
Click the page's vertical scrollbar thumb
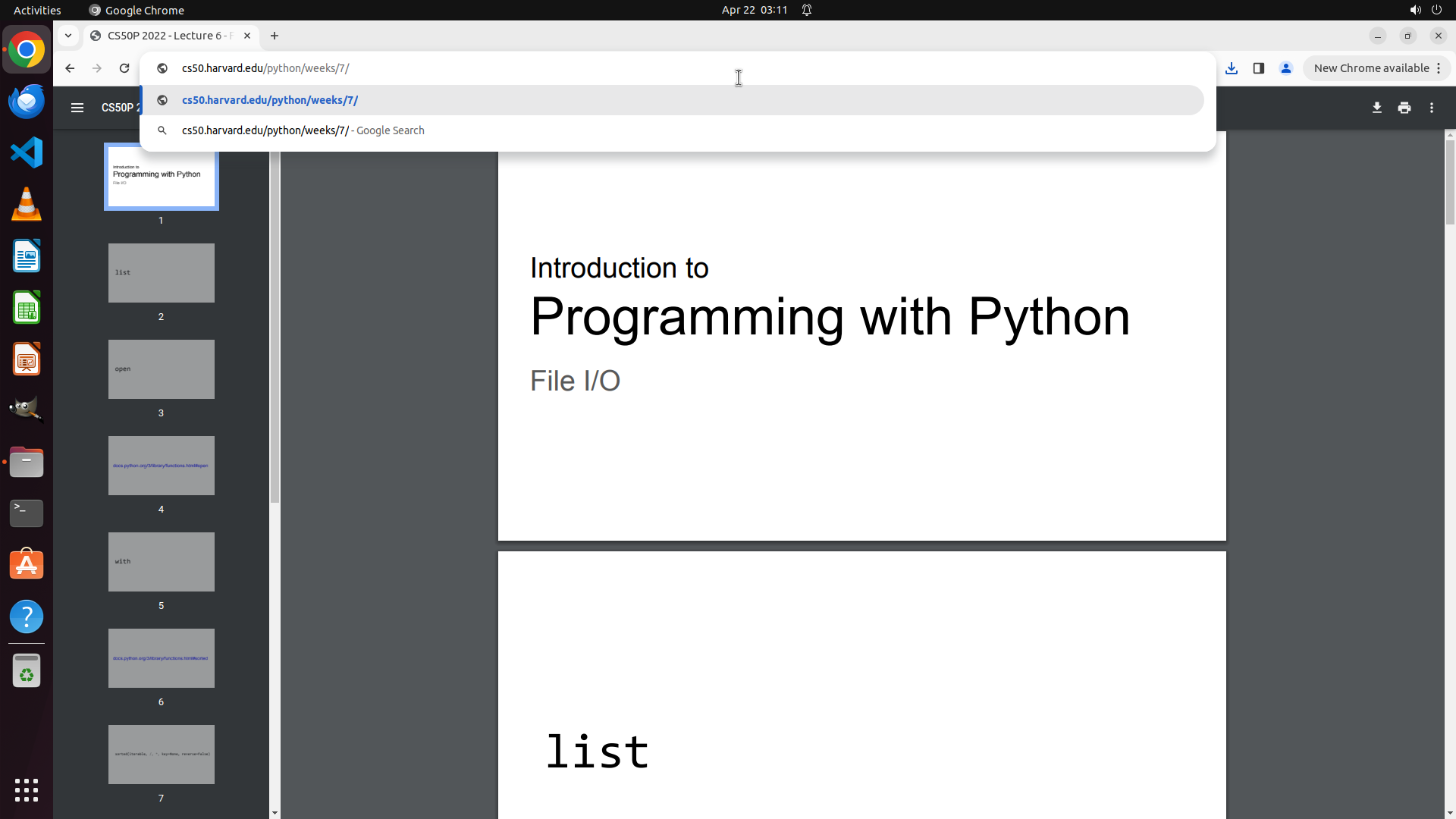(1450, 182)
